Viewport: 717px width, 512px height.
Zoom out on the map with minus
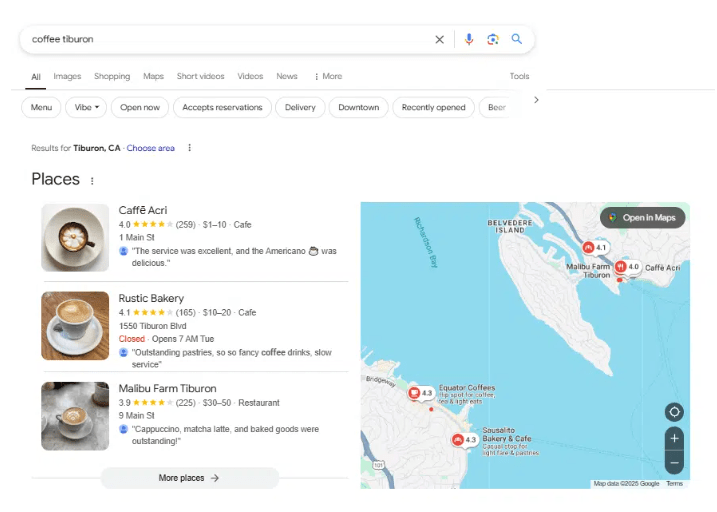674,463
